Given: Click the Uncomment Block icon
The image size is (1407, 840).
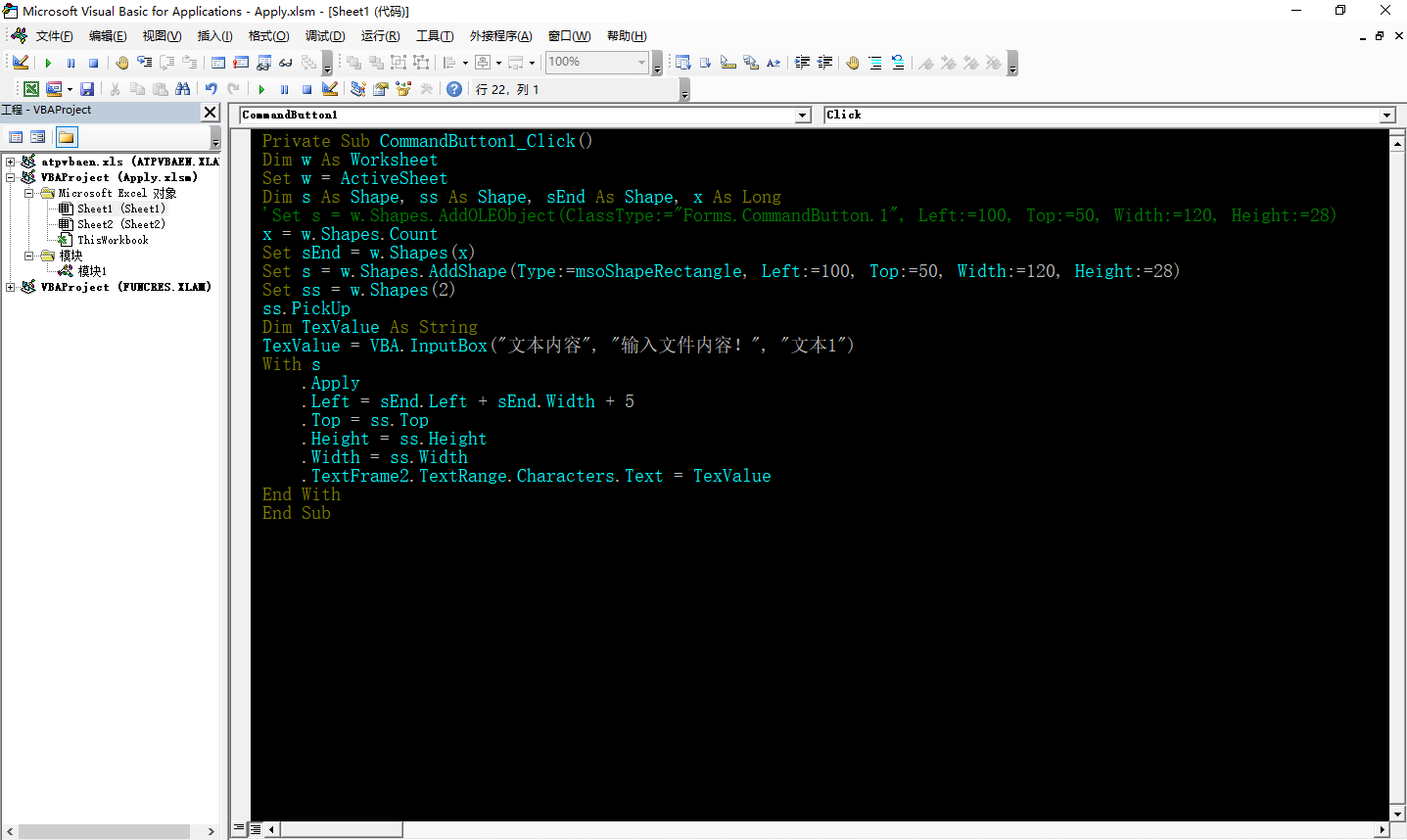Looking at the screenshot, I should [x=898, y=63].
